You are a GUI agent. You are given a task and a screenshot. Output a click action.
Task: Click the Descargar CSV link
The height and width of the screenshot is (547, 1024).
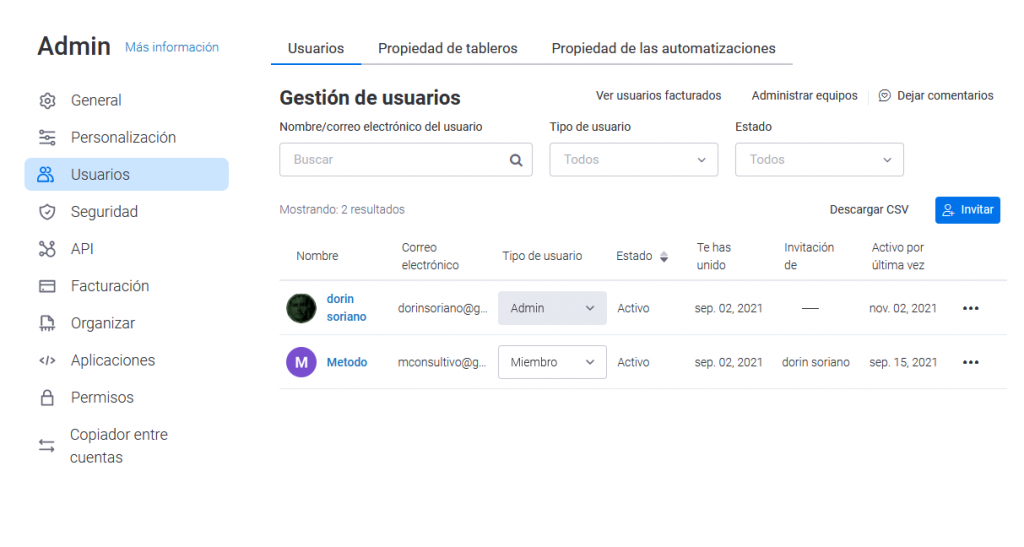[869, 210]
